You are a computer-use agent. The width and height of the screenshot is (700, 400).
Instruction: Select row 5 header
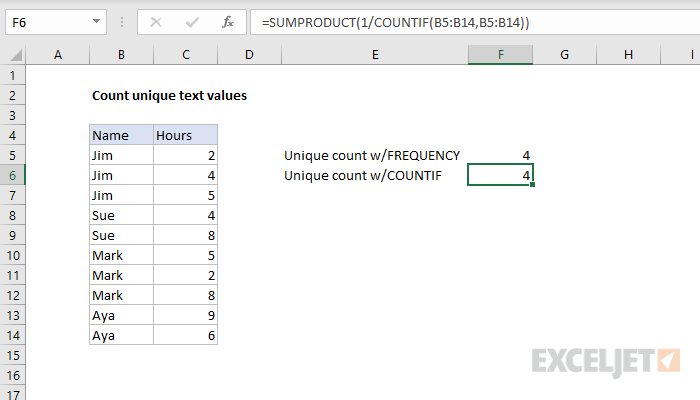pos(12,155)
